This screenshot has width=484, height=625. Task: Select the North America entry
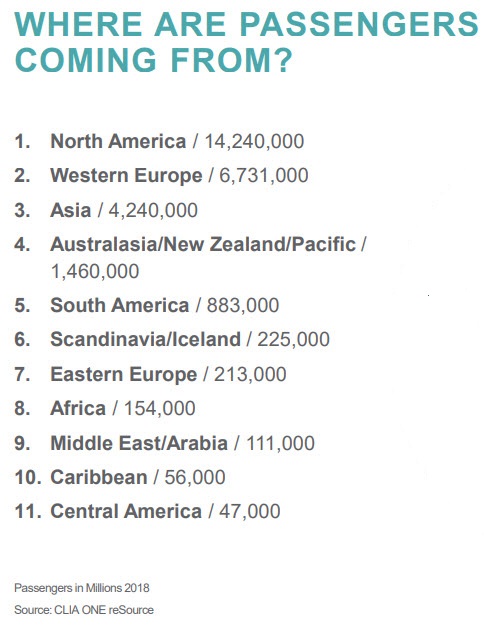click(159, 141)
